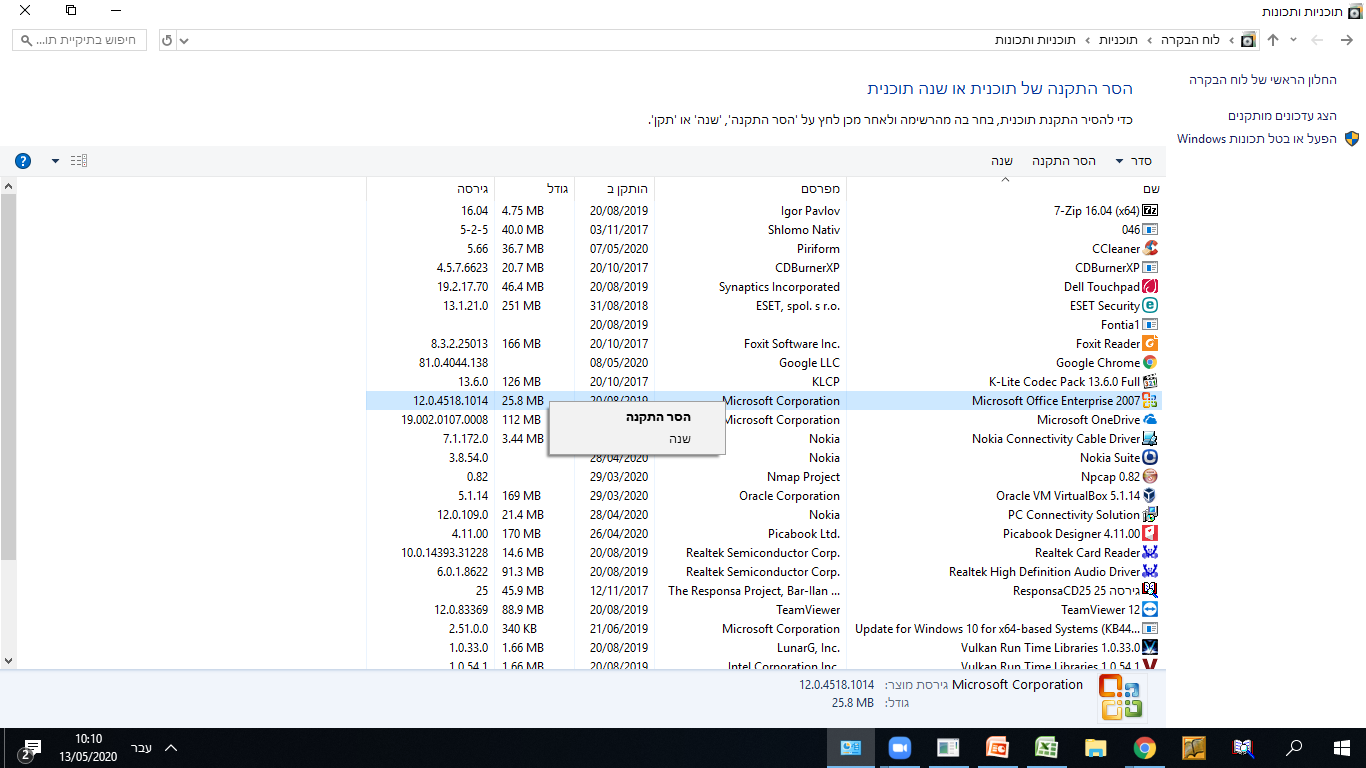Open the view options dropdown arrow
The height and width of the screenshot is (768, 1366).
(x=55, y=161)
